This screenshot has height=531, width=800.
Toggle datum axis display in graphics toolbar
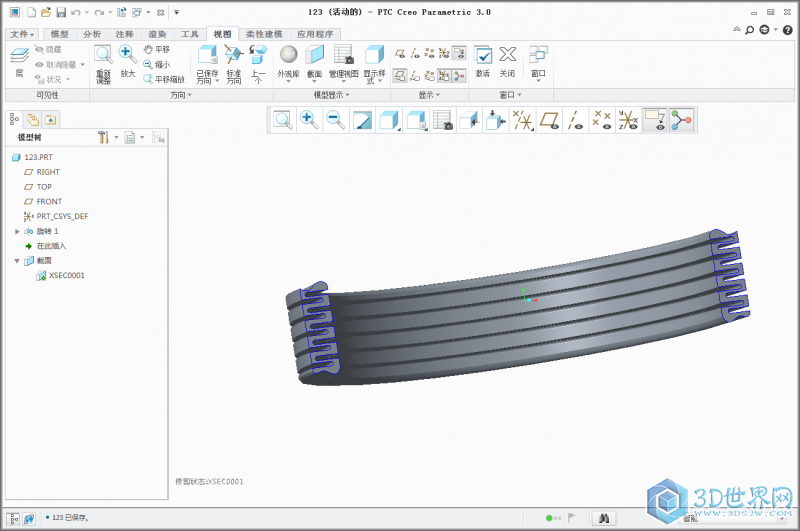[x=575, y=120]
